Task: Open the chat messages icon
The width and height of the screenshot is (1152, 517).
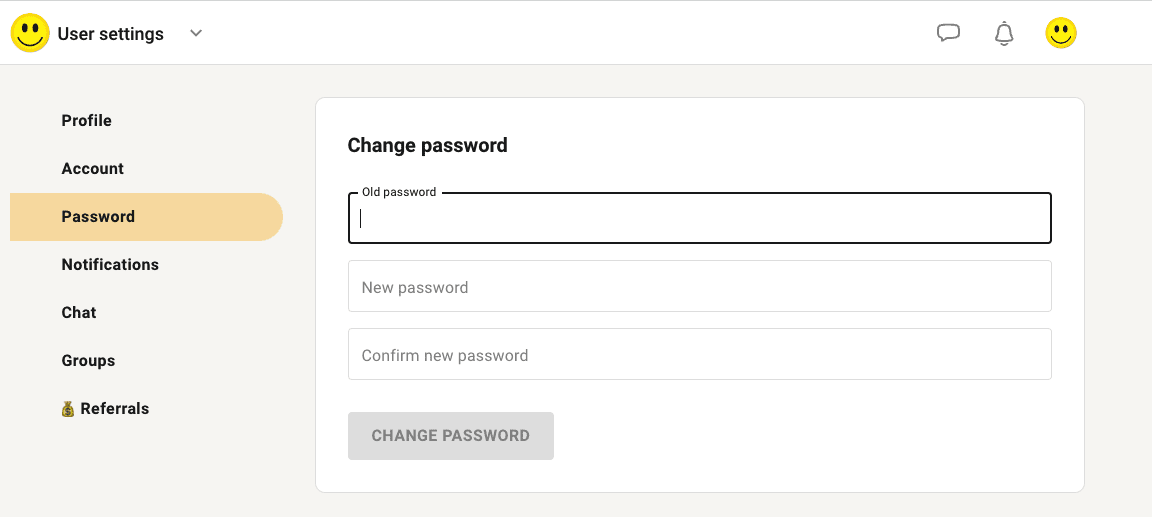Action: coord(948,33)
